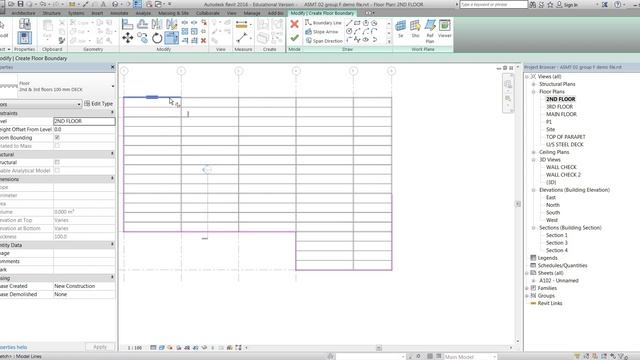This screenshot has height=360, width=640.
Task: Open 3RD FLOOR in the Project Browser
Action: (x=559, y=107)
